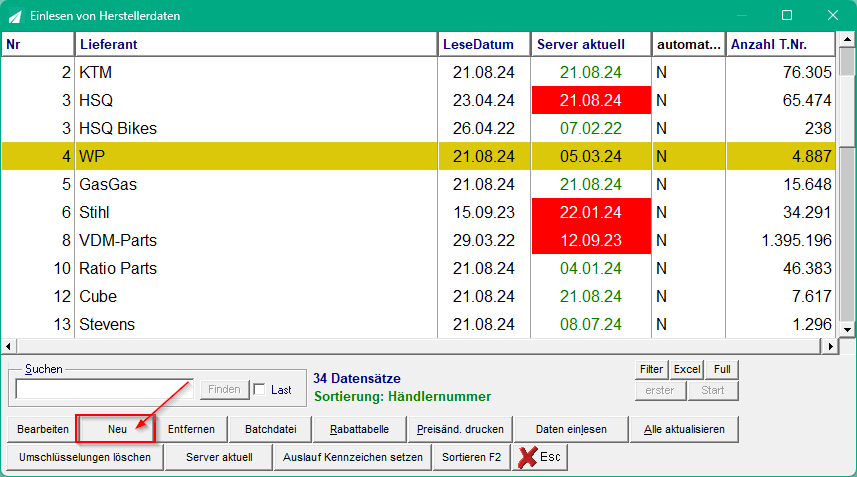Select the VDM-Parts row
857x477 pixels.
(419, 240)
